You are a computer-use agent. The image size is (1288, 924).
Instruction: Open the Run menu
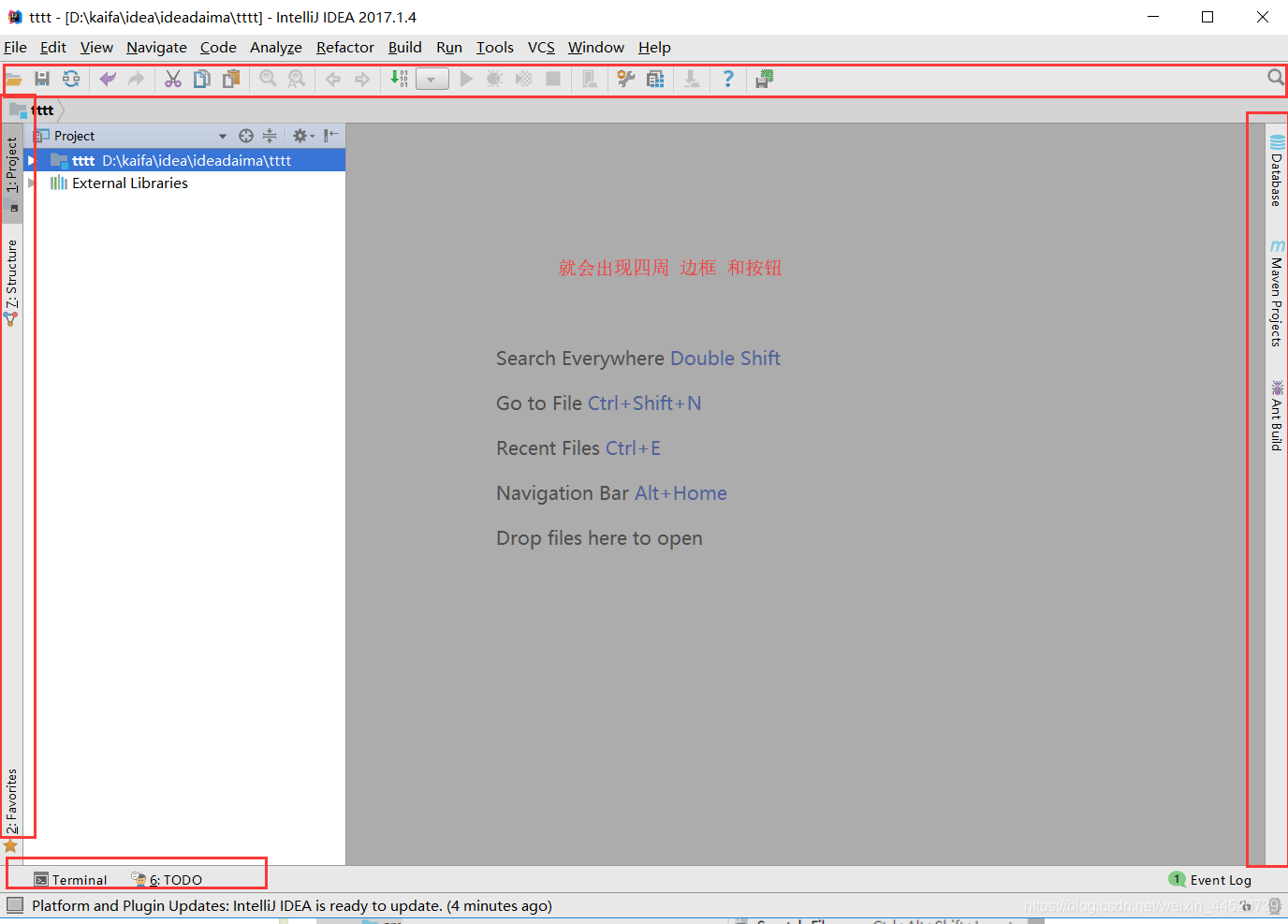(449, 48)
